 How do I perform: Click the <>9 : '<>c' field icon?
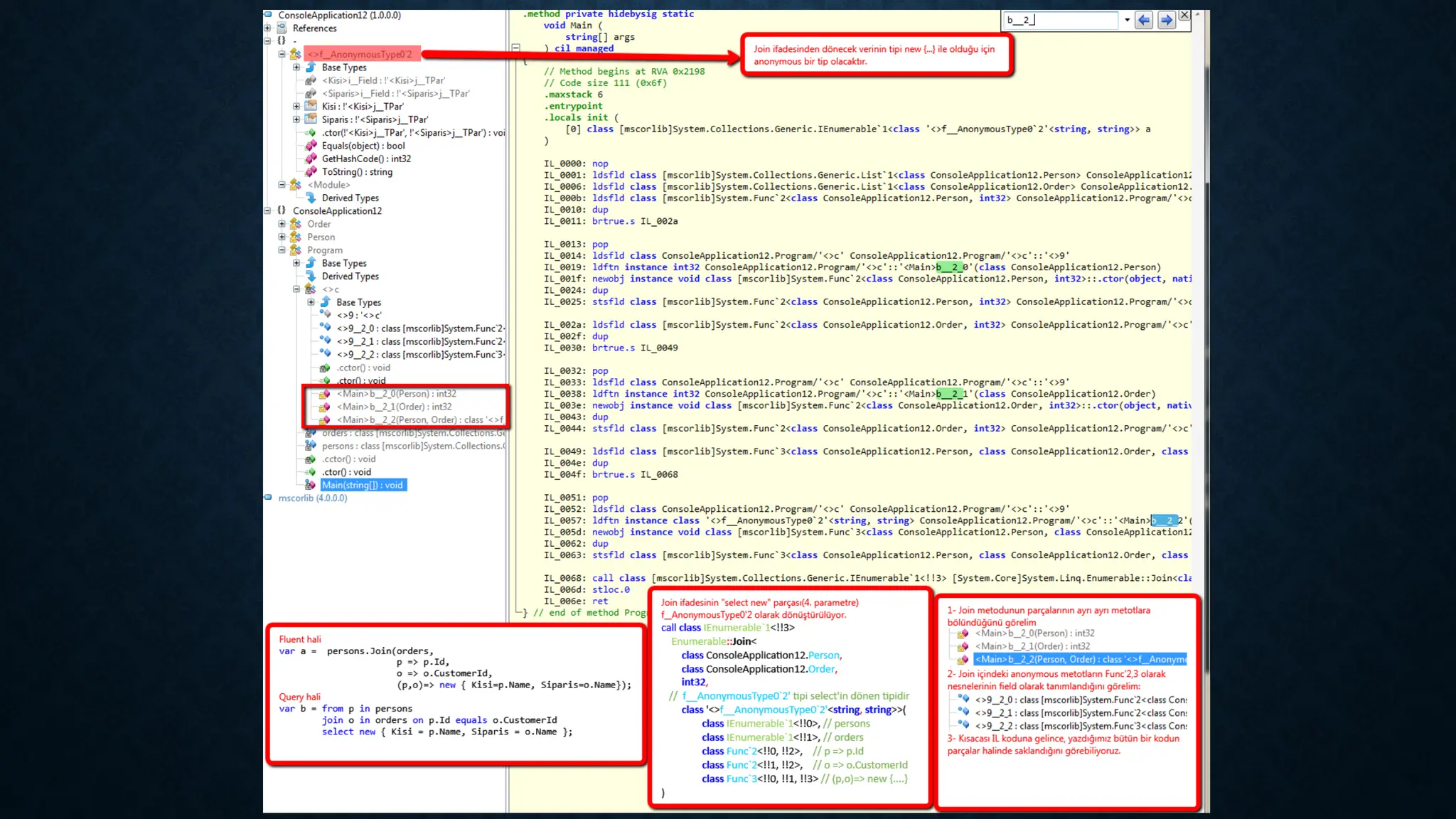325,315
